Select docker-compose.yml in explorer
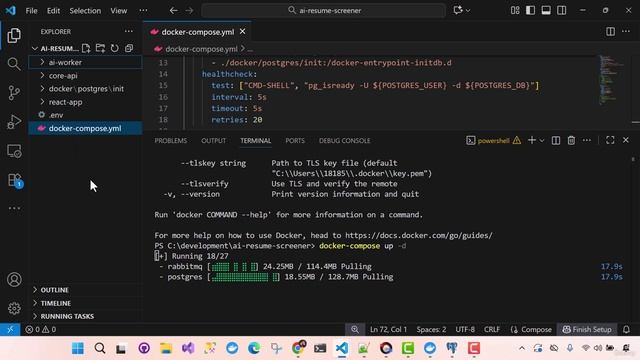This screenshot has width=640, height=360. point(85,128)
